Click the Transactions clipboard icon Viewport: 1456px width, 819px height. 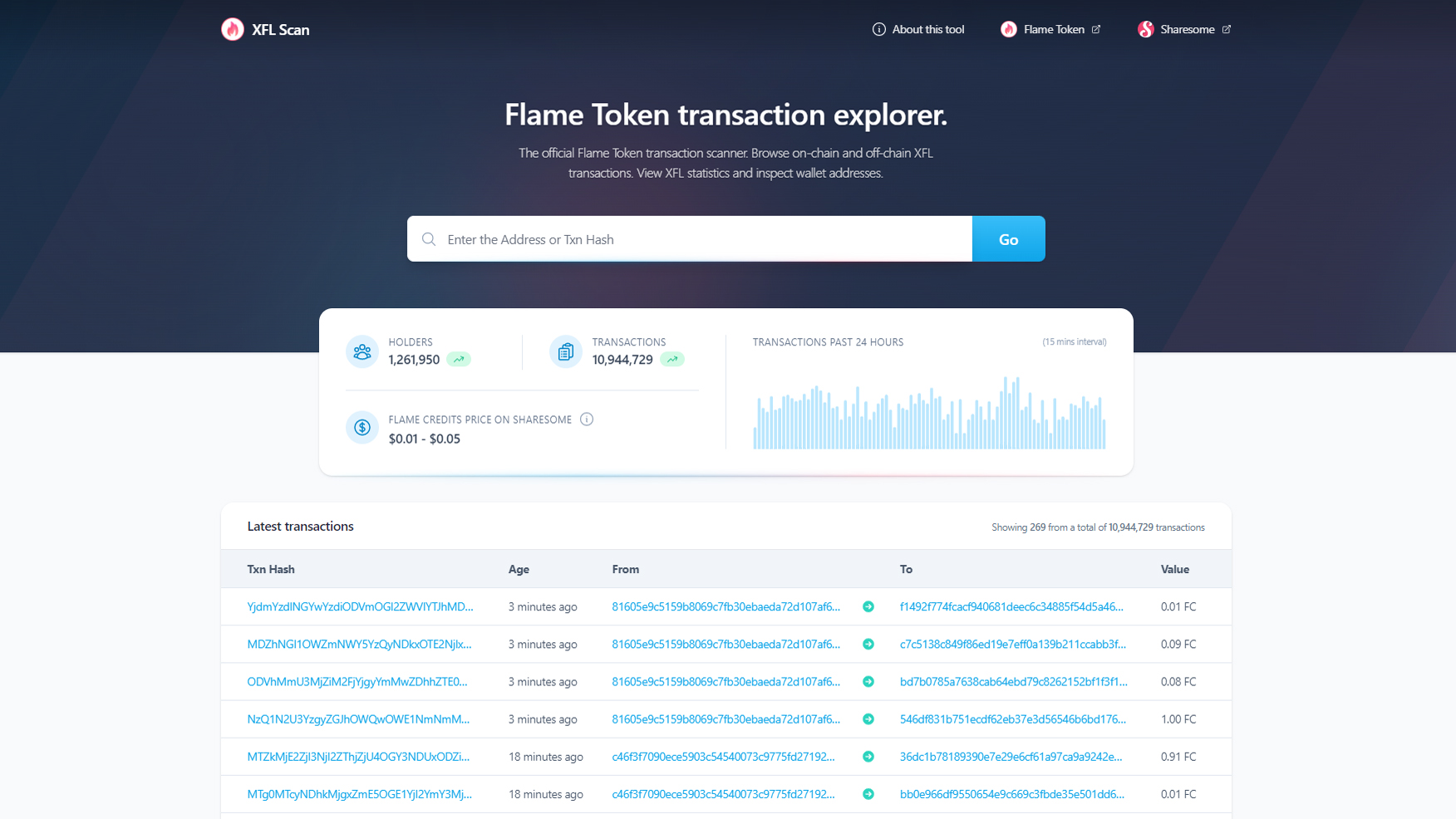tap(566, 351)
